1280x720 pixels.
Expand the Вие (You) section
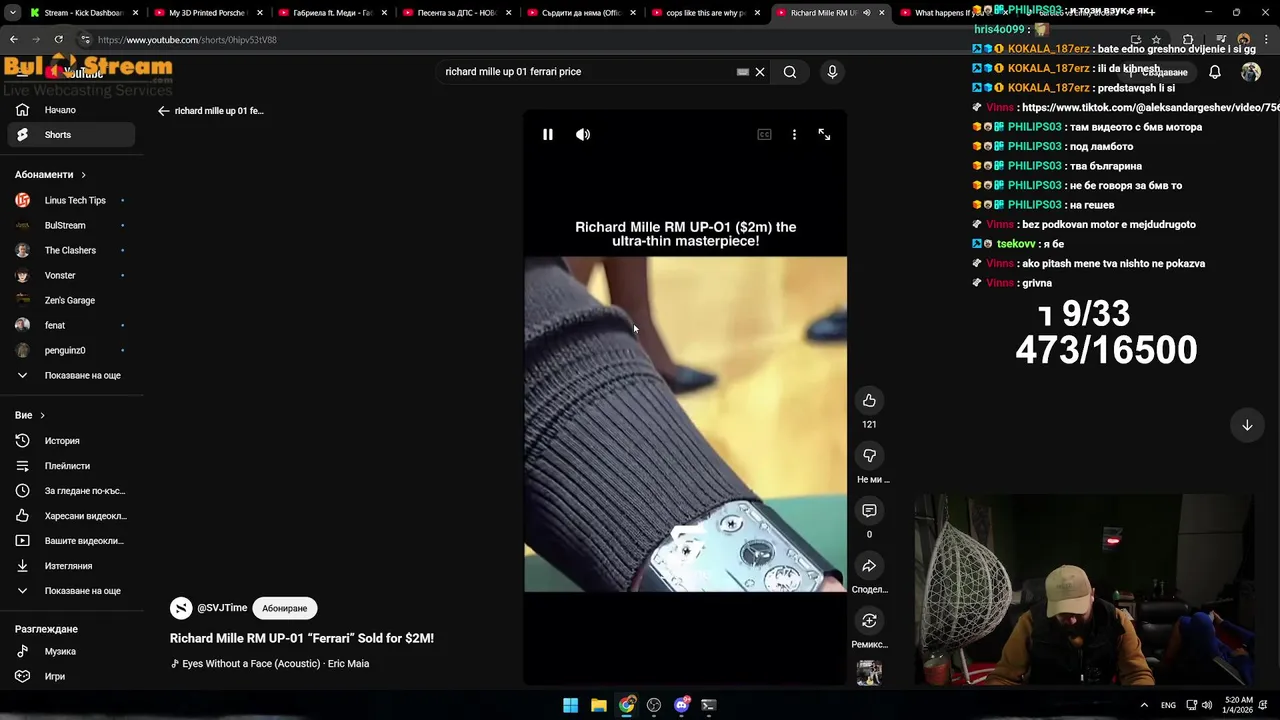pyautogui.click(x=30, y=415)
